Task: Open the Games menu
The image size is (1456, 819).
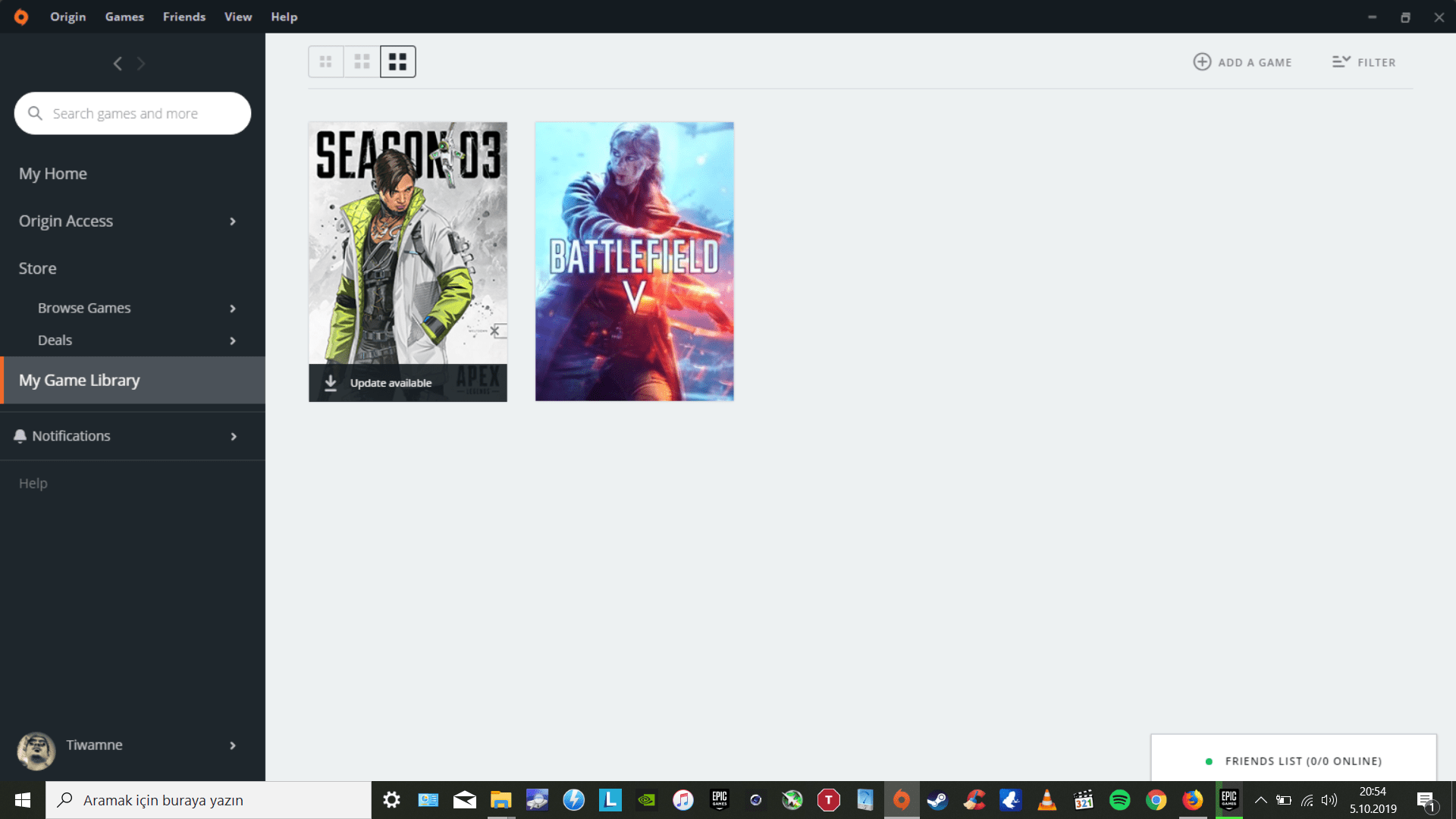Action: click(x=124, y=17)
